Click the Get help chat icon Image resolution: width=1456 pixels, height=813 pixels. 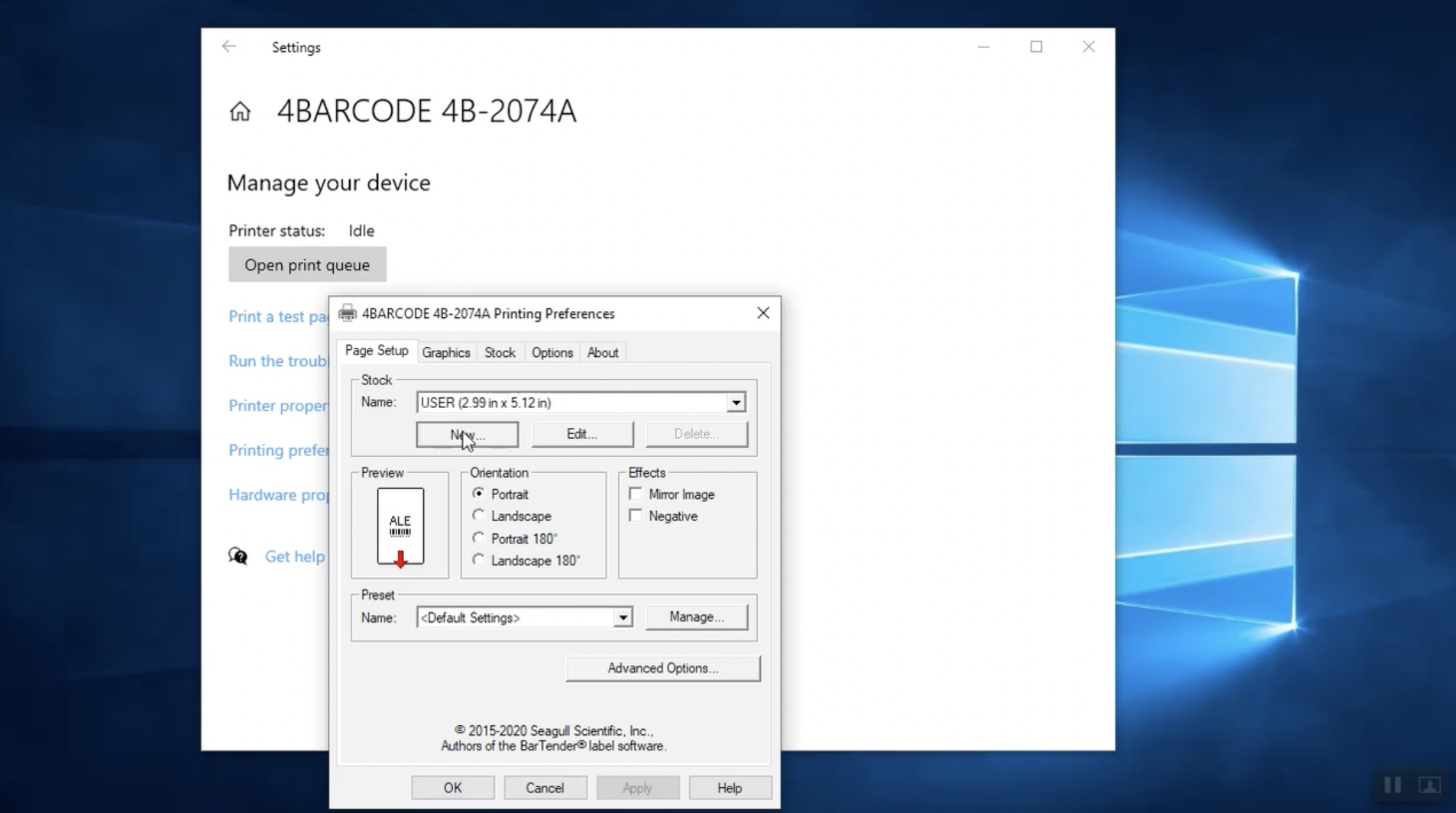tap(238, 556)
